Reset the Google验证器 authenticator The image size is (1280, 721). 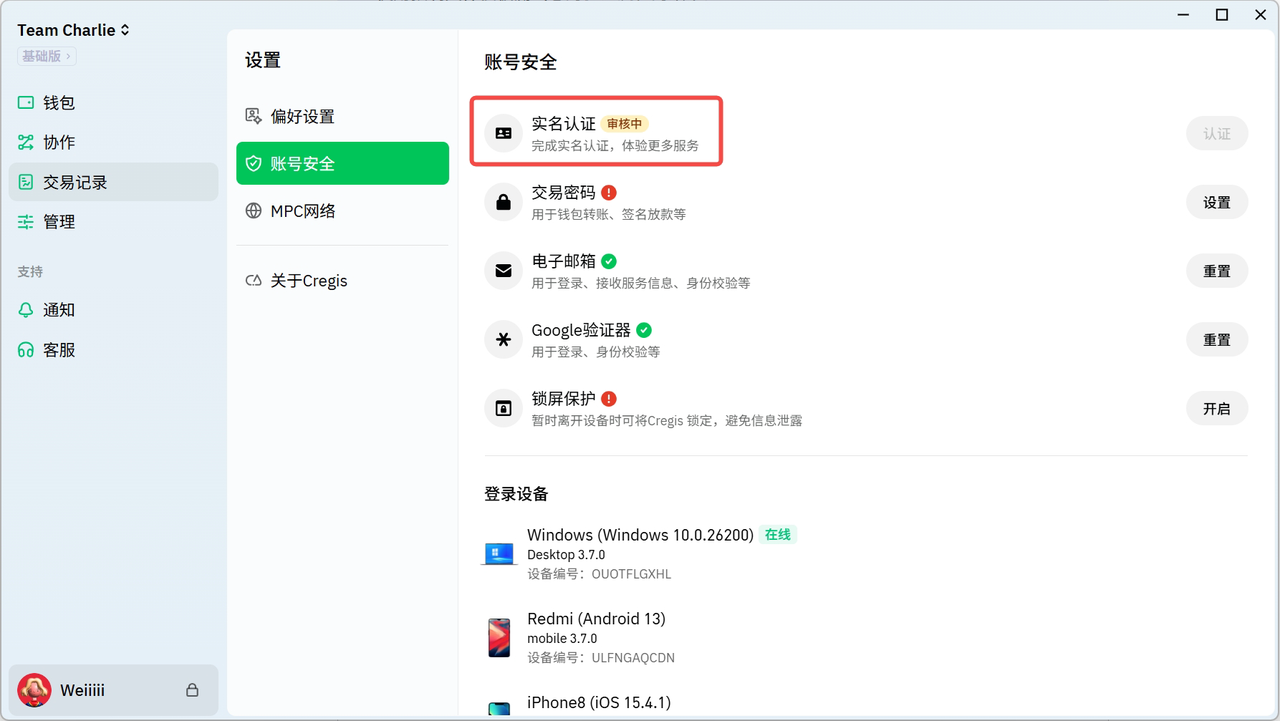pos(1216,340)
